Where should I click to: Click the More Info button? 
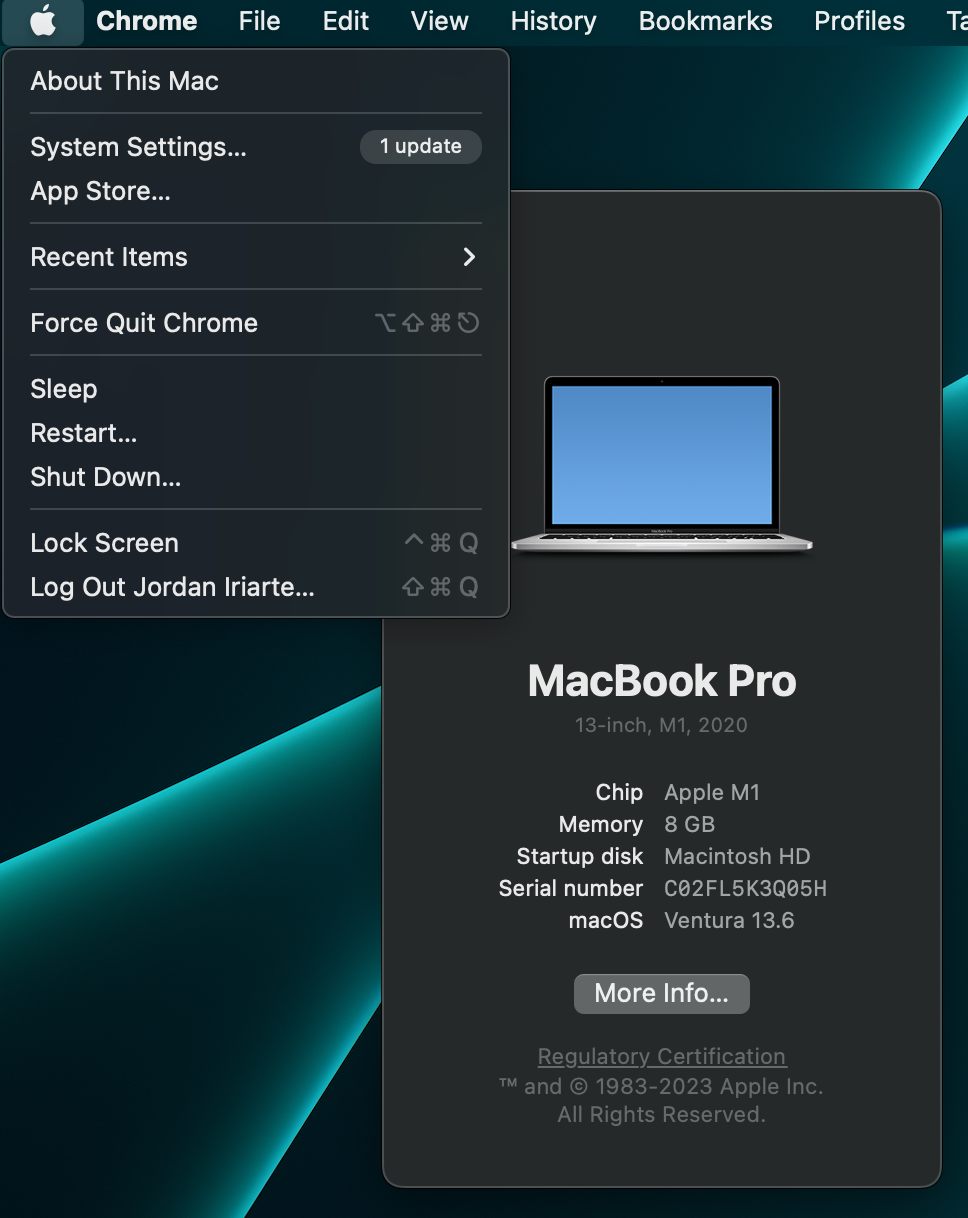(661, 993)
